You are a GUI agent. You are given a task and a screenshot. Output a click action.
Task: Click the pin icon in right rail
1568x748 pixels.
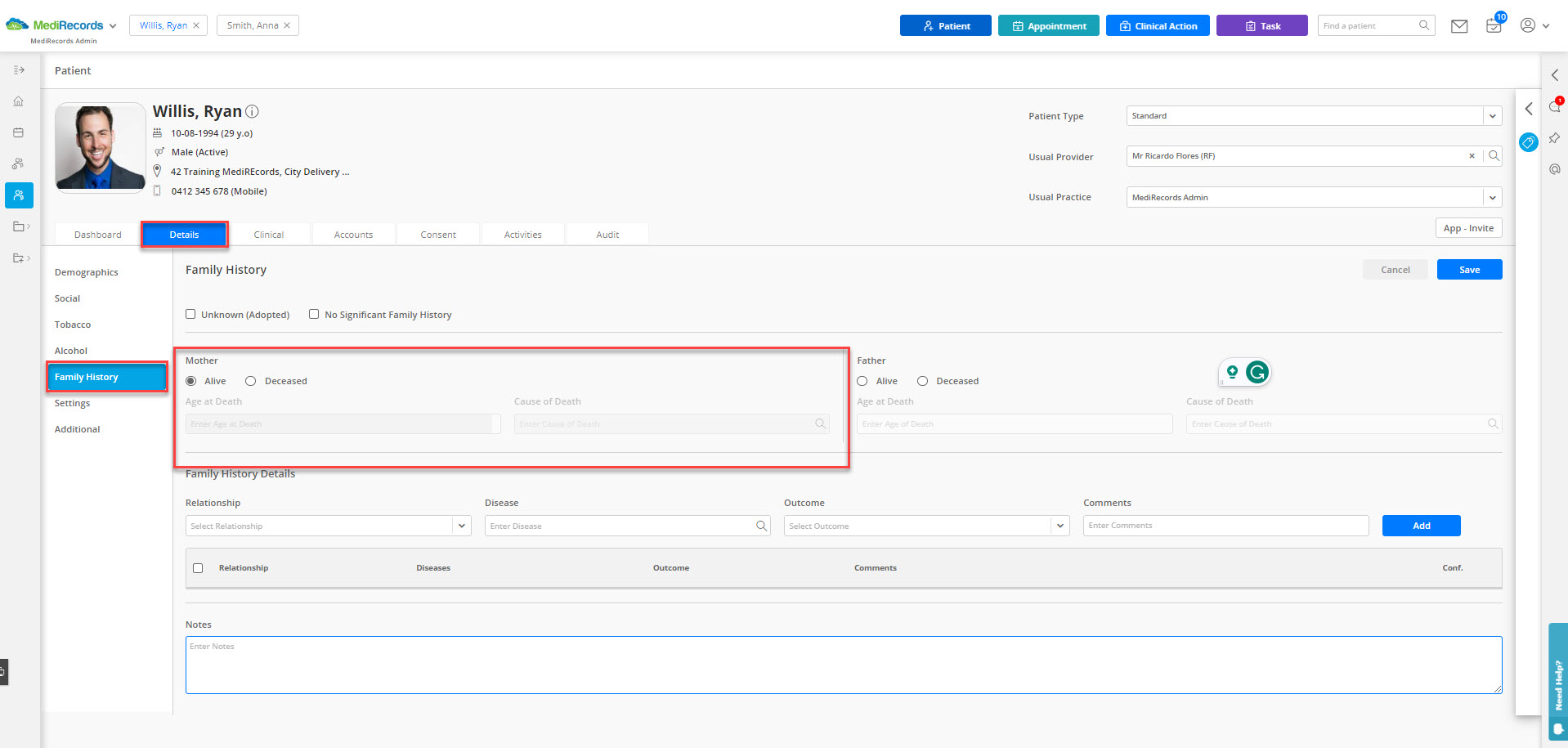[x=1555, y=138]
